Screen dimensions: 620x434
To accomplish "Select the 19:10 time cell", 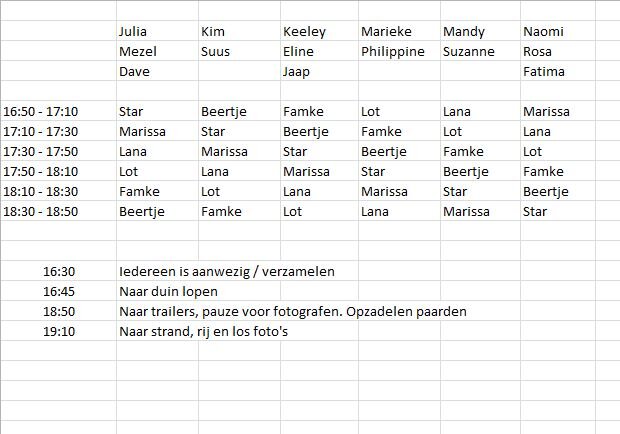I will [x=59, y=331].
